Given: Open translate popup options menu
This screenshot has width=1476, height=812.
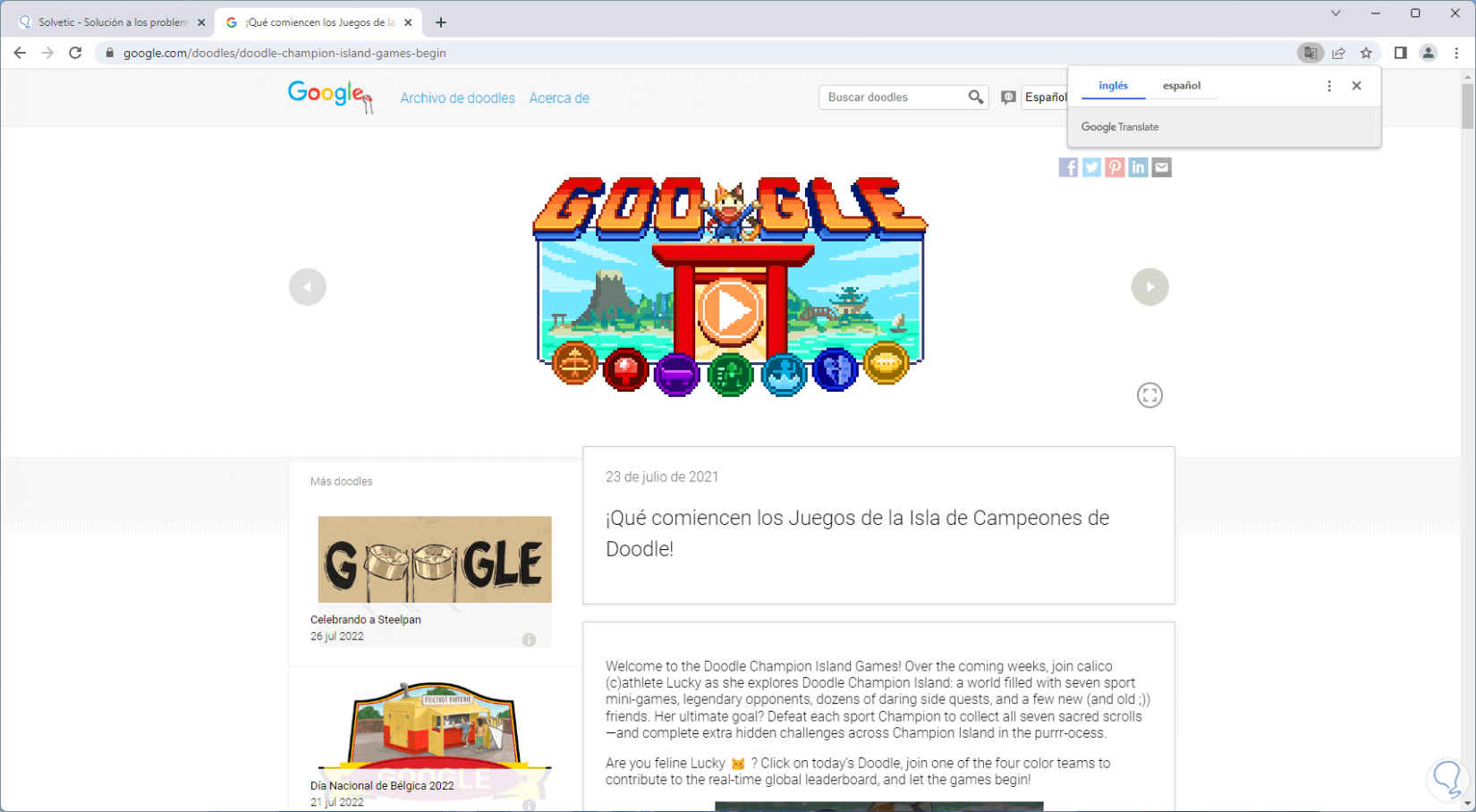Looking at the screenshot, I should (x=1329, y=86).
